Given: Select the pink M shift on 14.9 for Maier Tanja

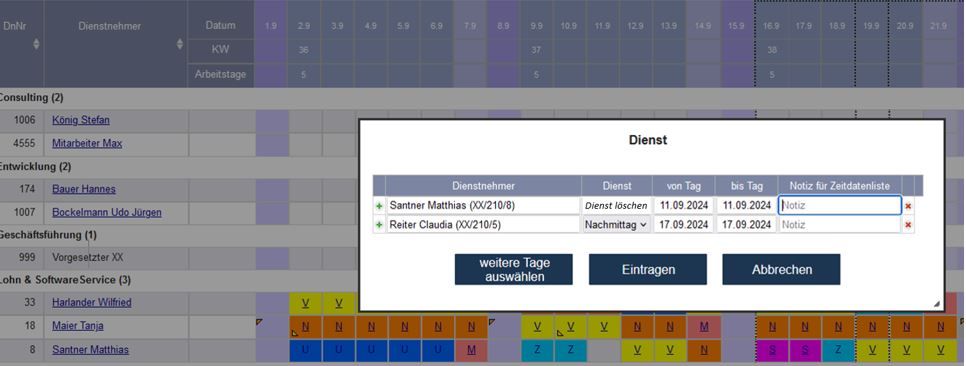Looking at the screenshot, I should click(704, 326).
